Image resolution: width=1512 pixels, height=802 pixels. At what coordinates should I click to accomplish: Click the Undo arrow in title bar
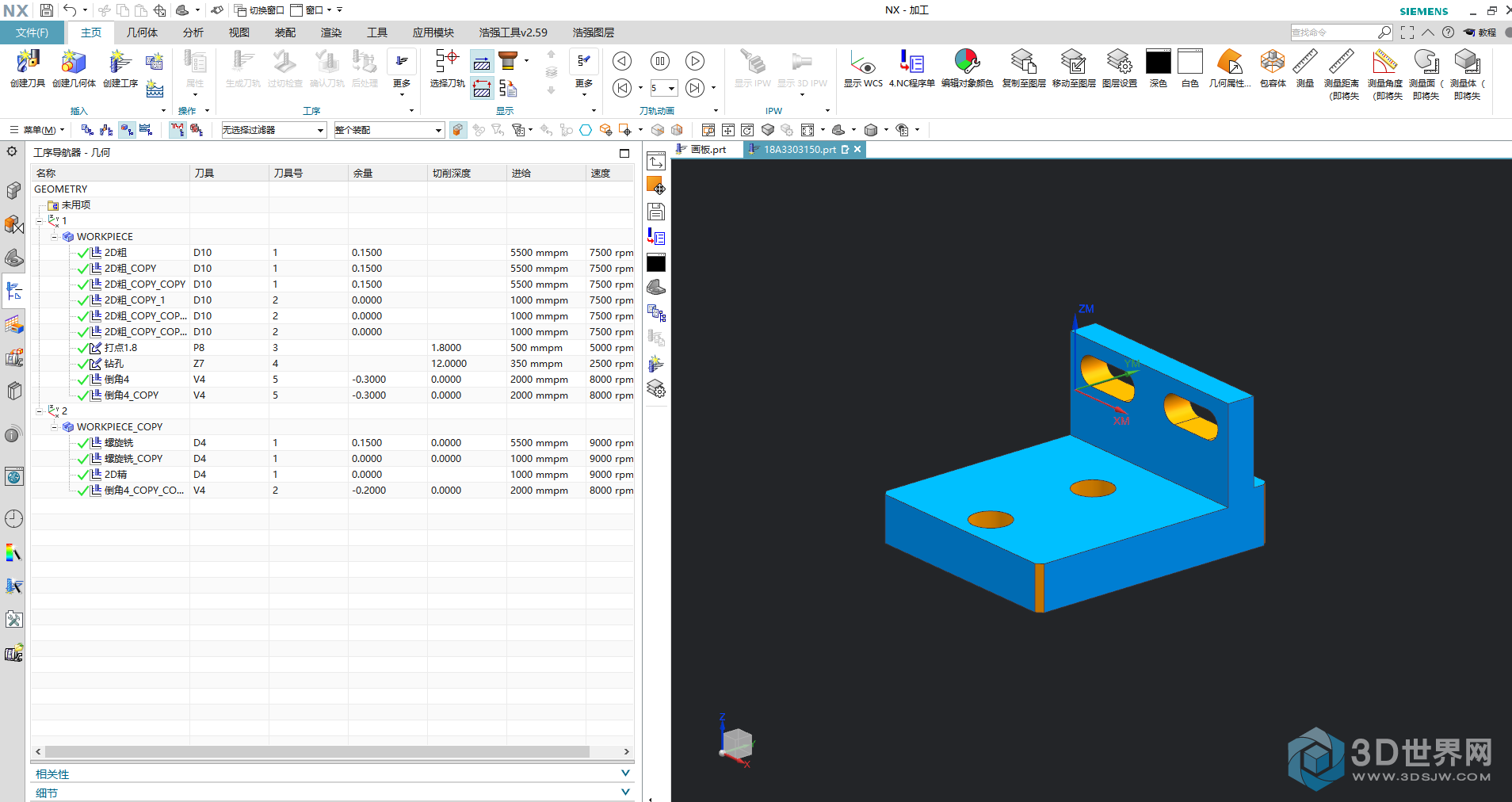pos(70,10)
